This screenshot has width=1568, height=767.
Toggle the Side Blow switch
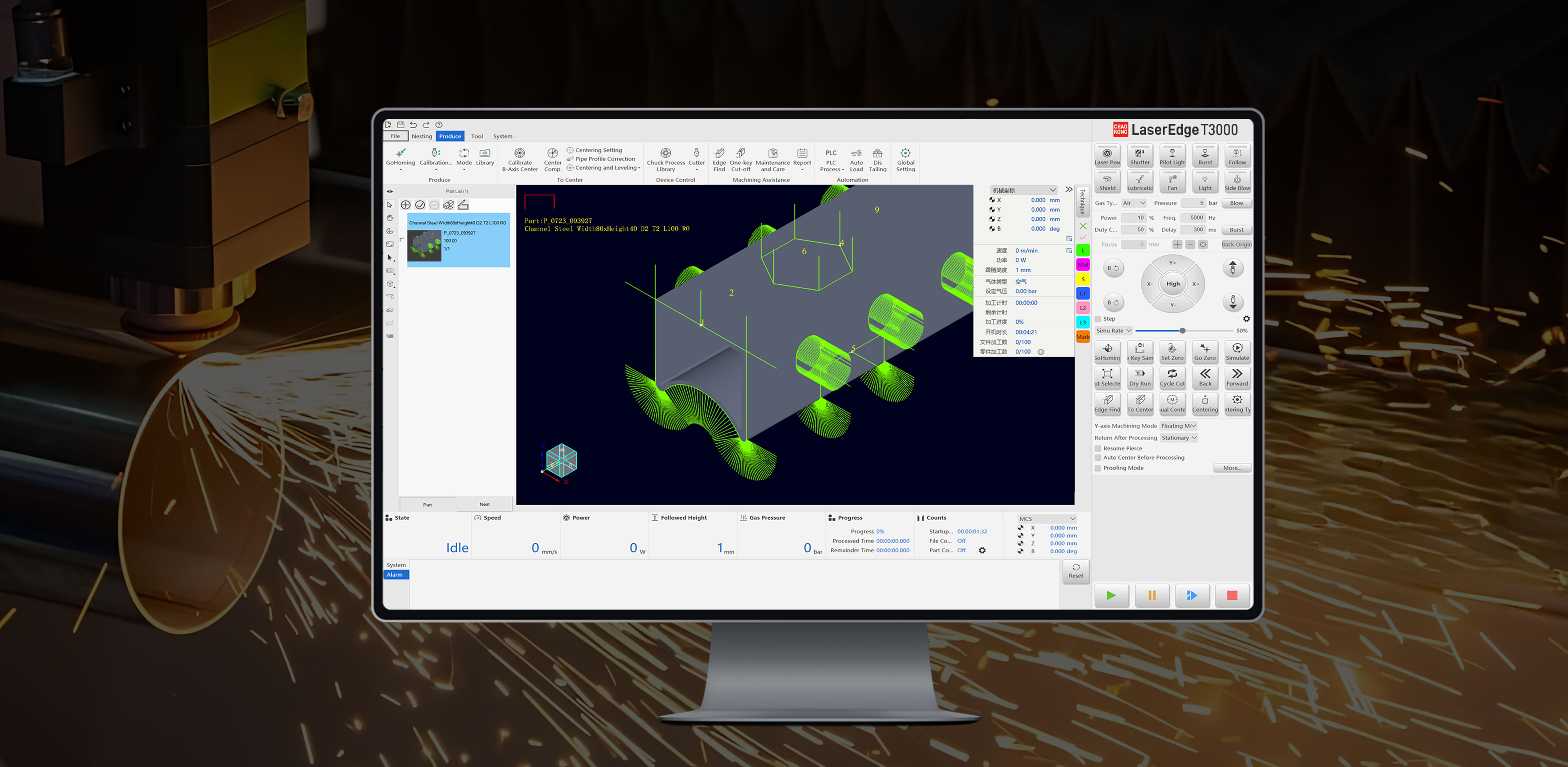(x=1237, y=182)
